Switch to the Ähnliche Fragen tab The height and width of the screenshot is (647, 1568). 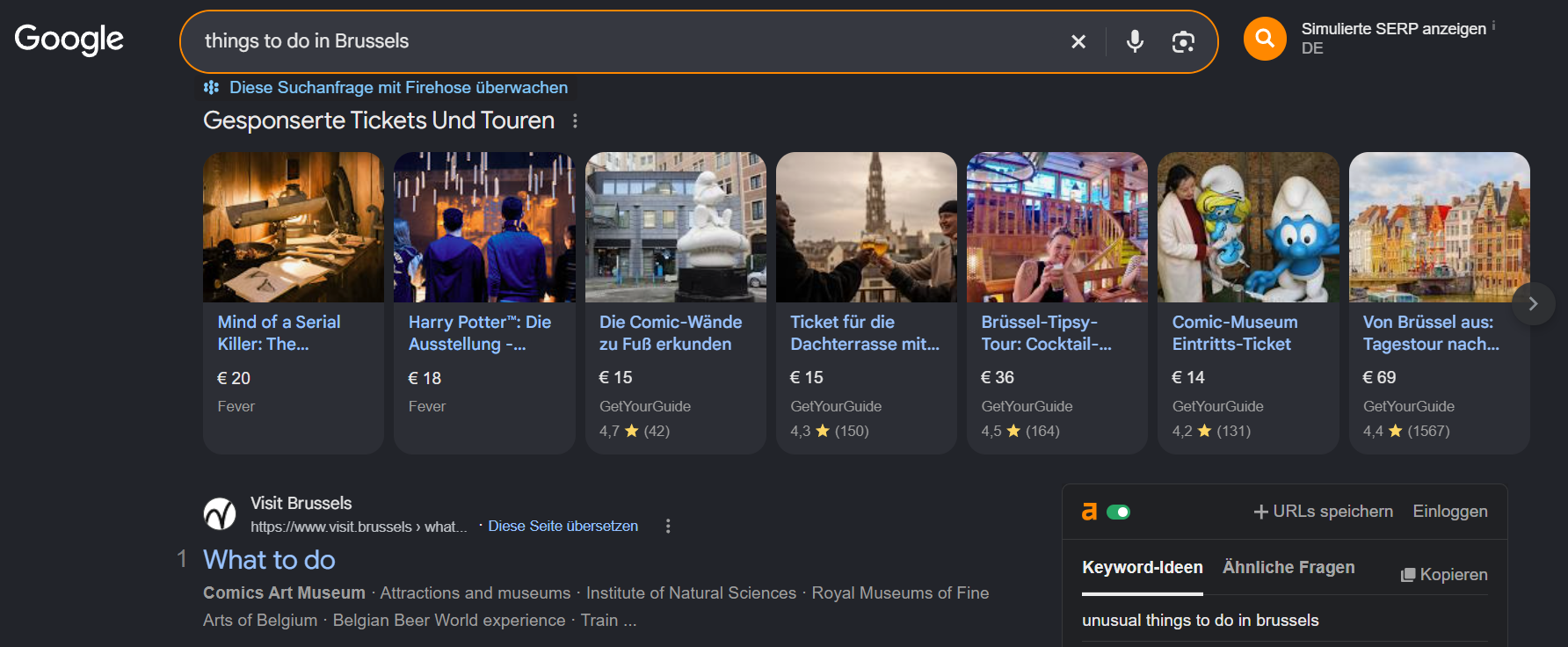(1289, 568)
